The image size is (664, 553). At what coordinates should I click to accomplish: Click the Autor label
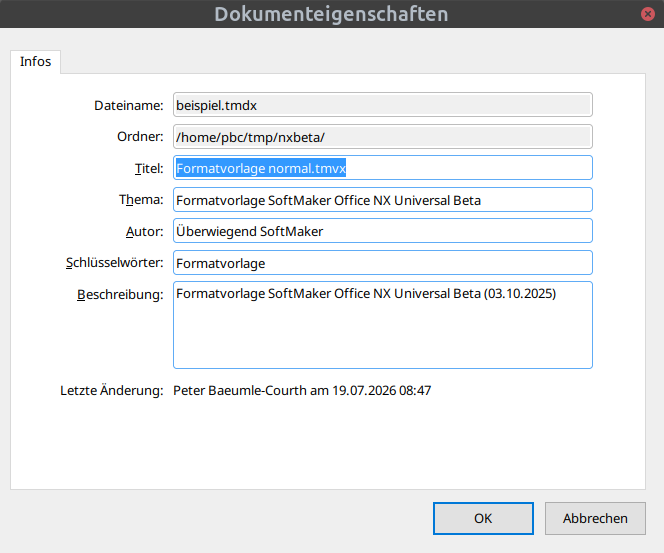coord(144,232)
